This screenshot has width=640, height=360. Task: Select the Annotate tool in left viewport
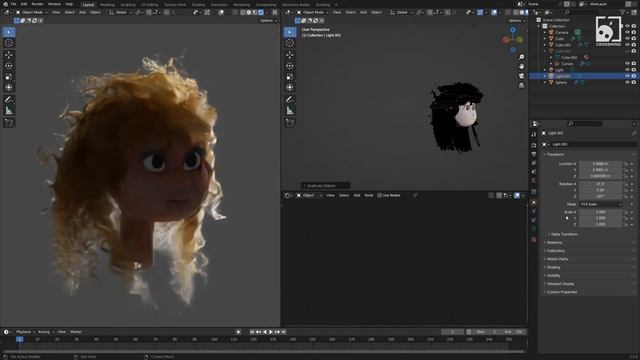[9, 100]
